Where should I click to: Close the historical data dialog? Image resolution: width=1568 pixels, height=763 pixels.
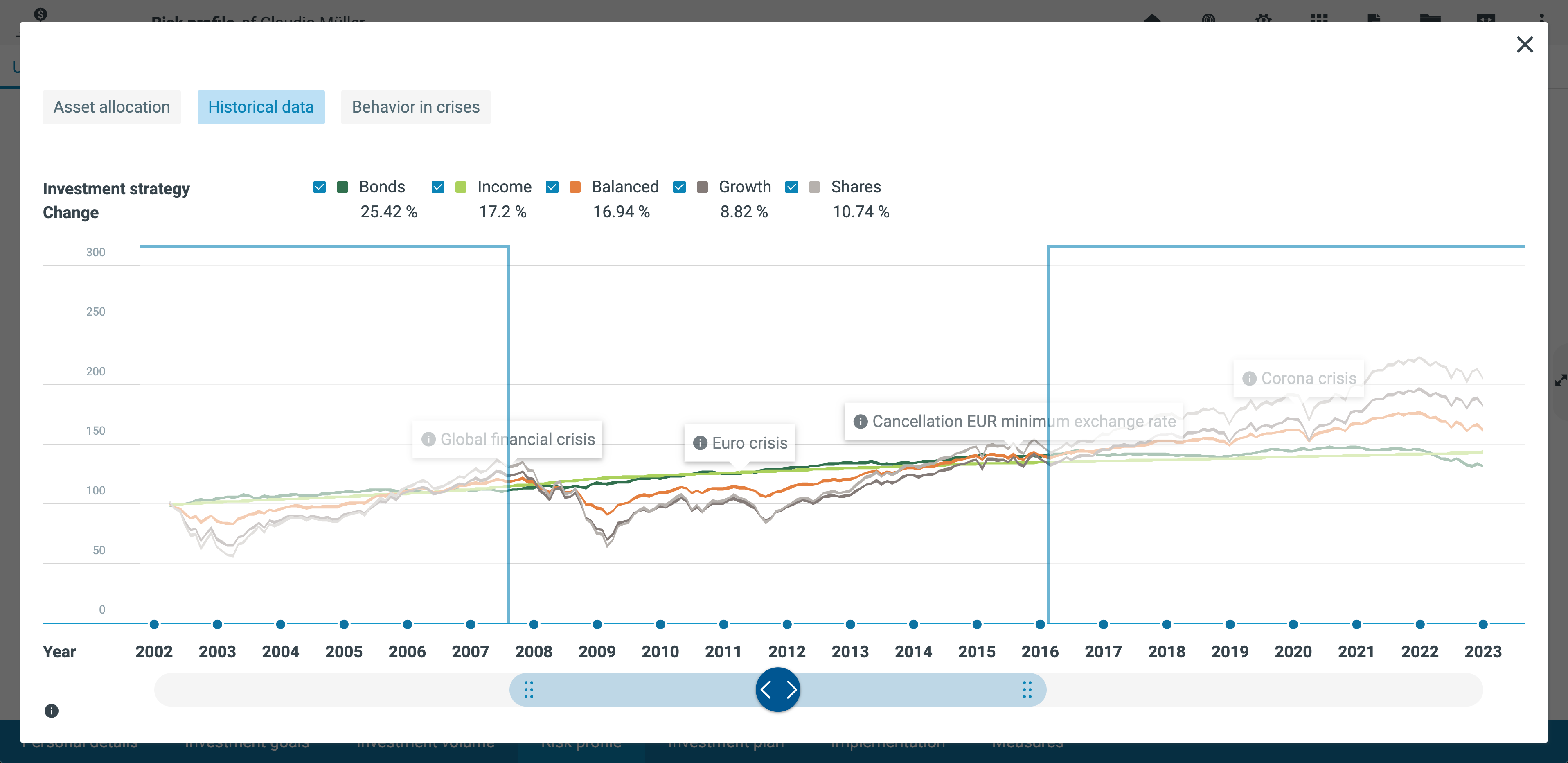coord(1524,45)
